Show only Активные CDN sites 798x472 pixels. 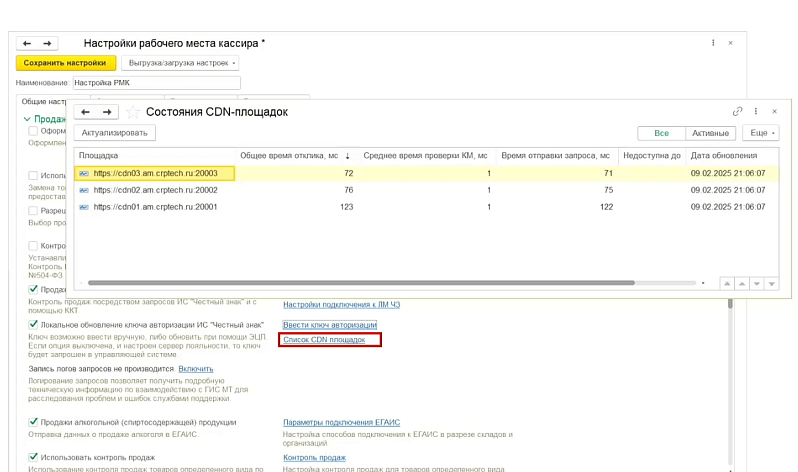[710, 133]
